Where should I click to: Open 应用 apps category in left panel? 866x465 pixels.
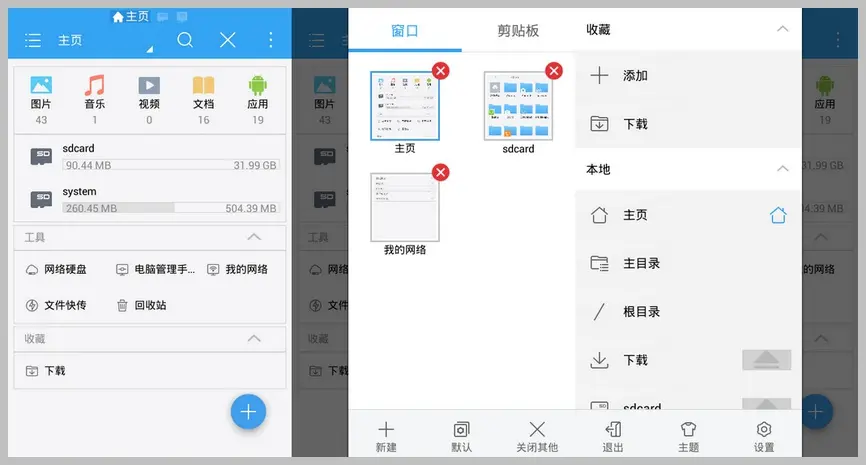click(x=258, y=100)
